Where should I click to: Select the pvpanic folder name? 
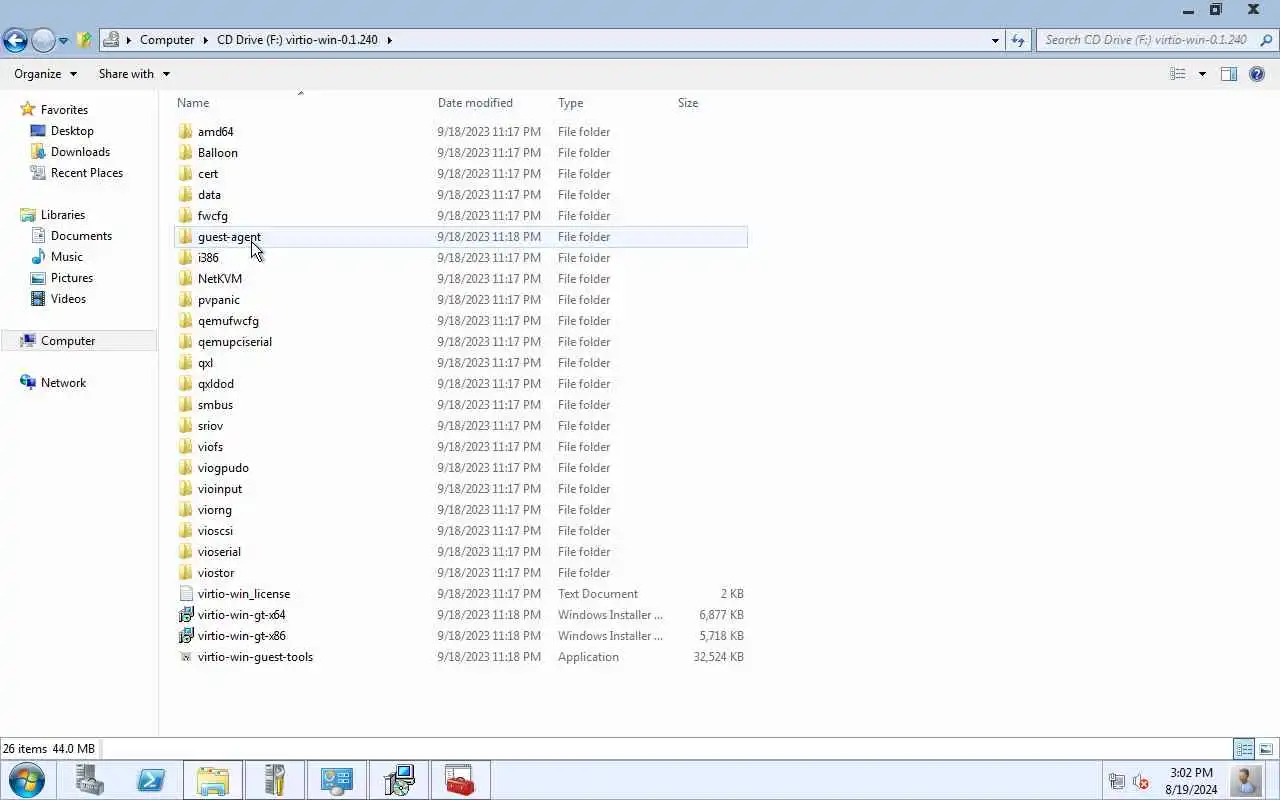click(218, 300)
